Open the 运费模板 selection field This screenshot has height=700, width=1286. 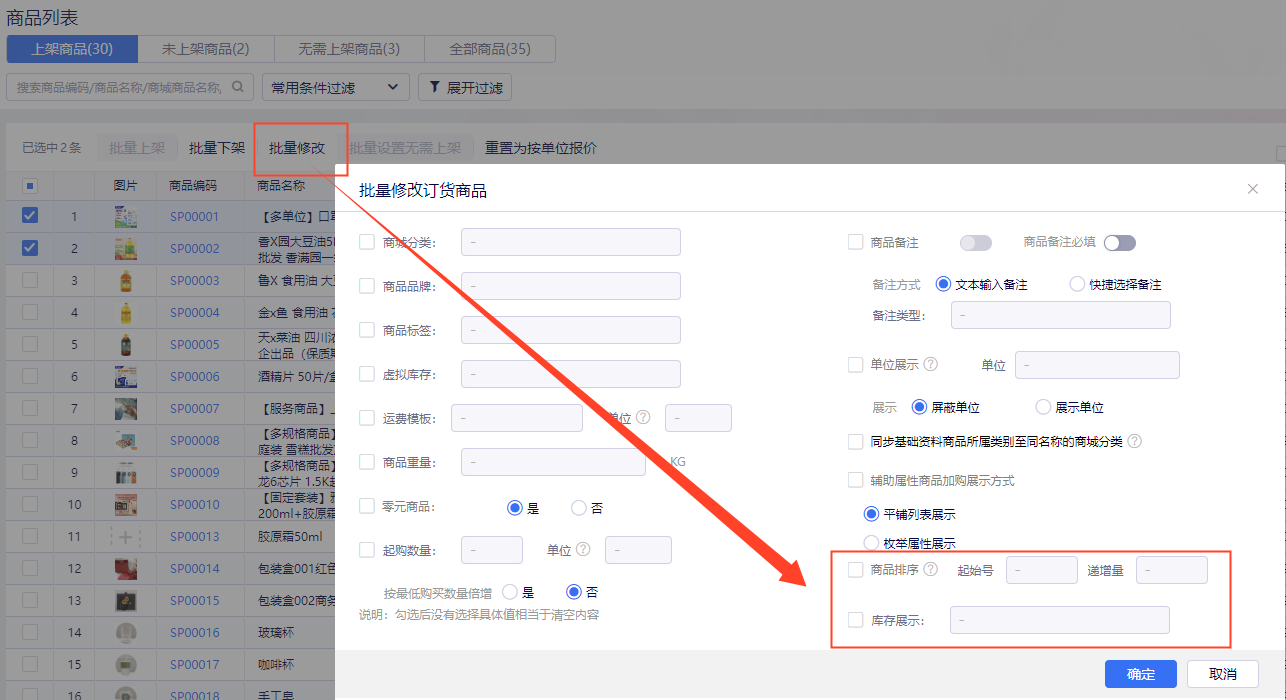517,418
